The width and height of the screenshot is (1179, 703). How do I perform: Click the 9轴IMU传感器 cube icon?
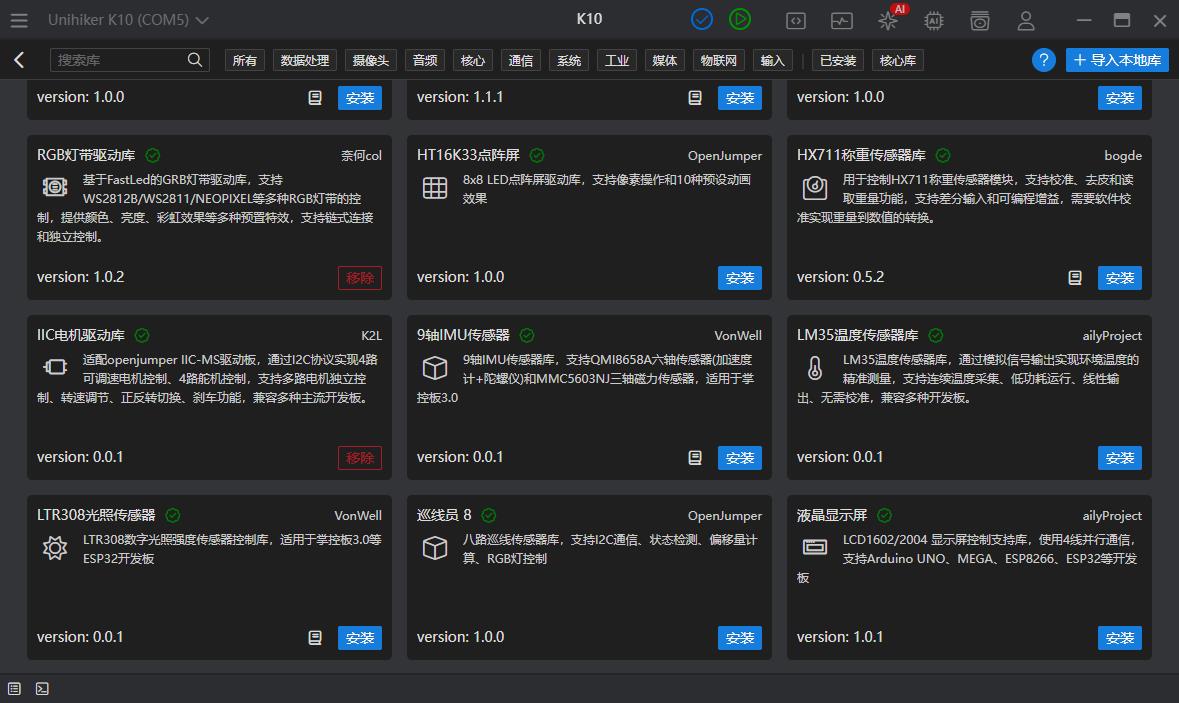435,367
